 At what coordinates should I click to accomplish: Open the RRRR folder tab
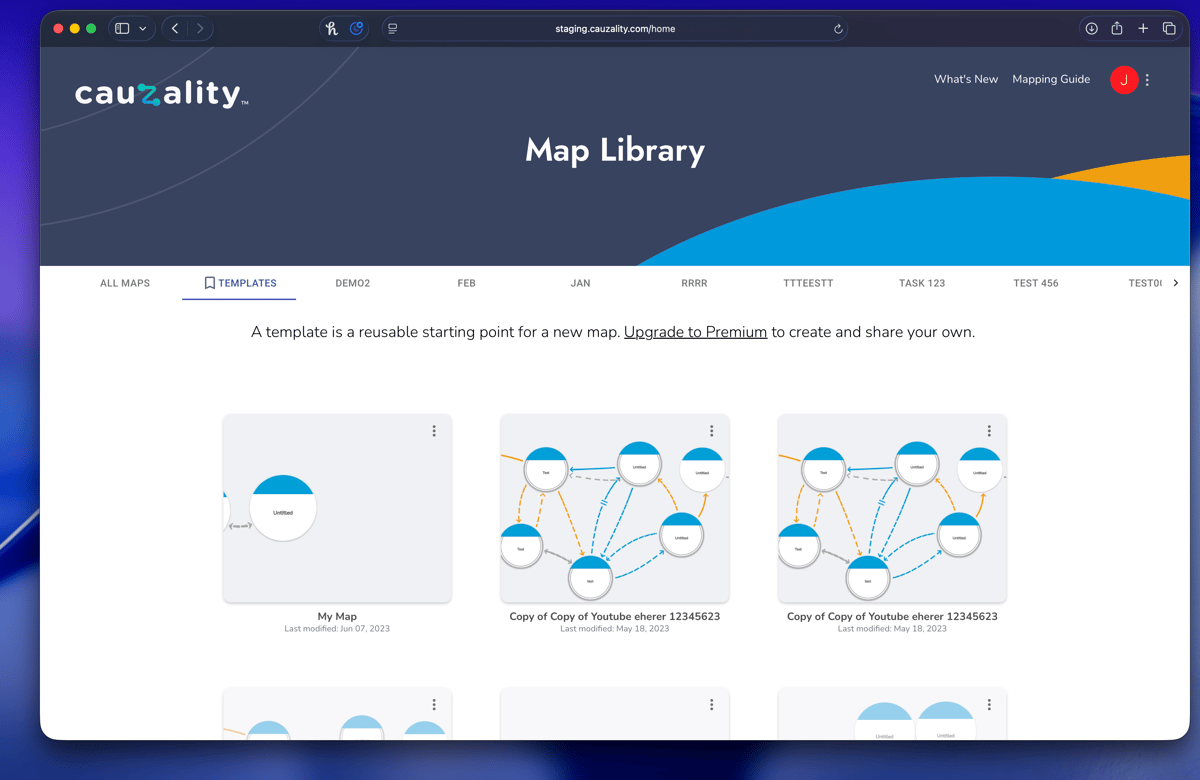694,283
